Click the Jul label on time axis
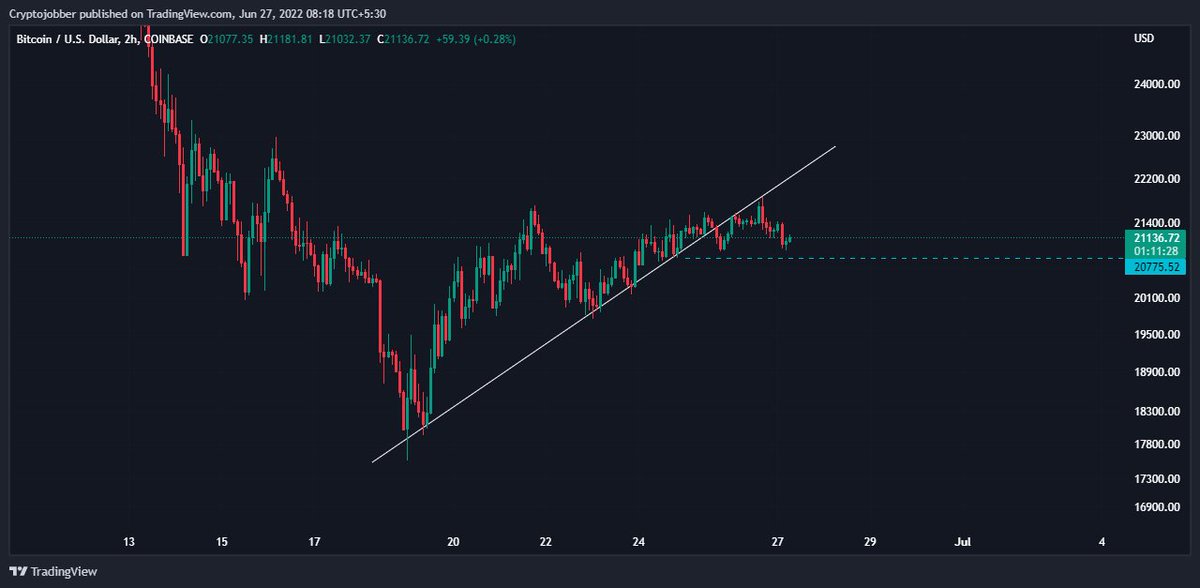 (963, 542)
